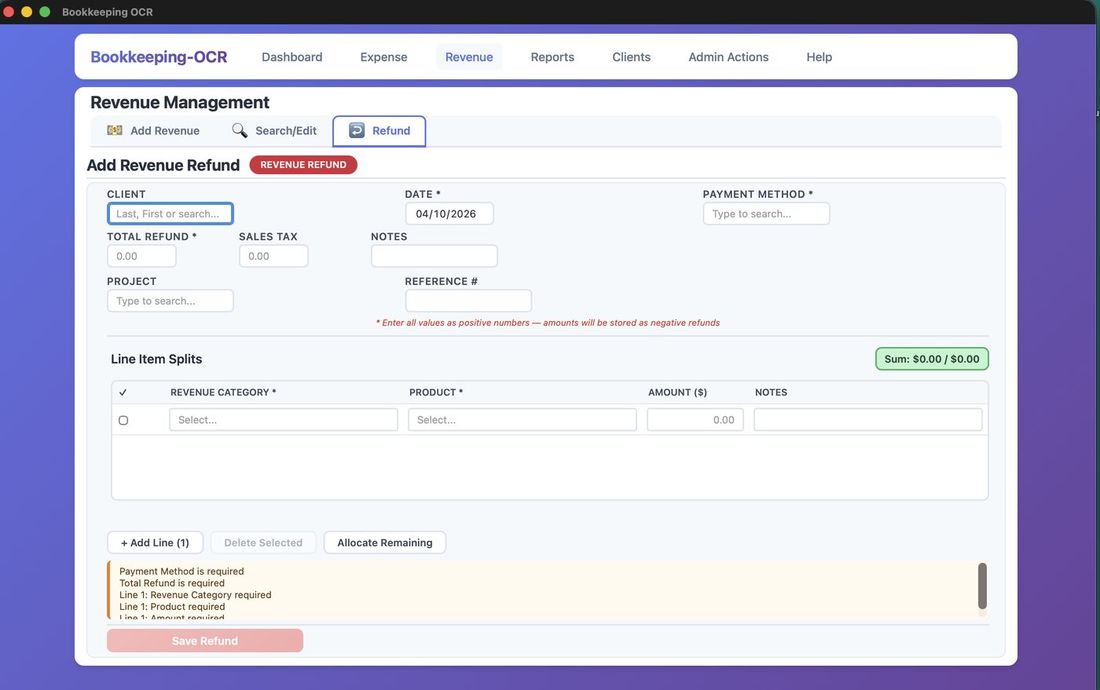Click the Reference # input field
This screenshot has height=690, width=1100.
pyautogui.click(x=468, y=301)
